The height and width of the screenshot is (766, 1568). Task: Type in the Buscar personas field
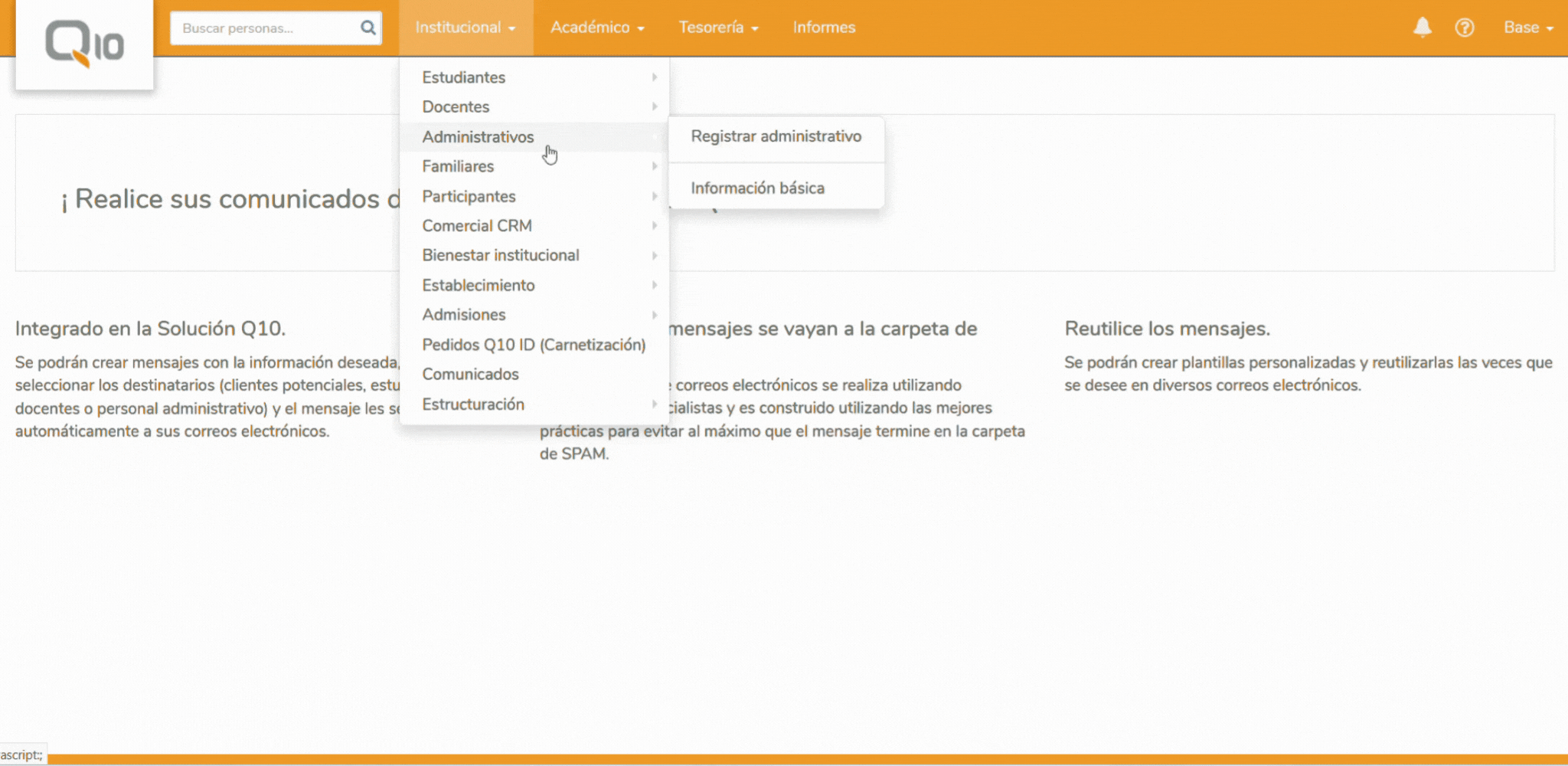tap(264, 28)
